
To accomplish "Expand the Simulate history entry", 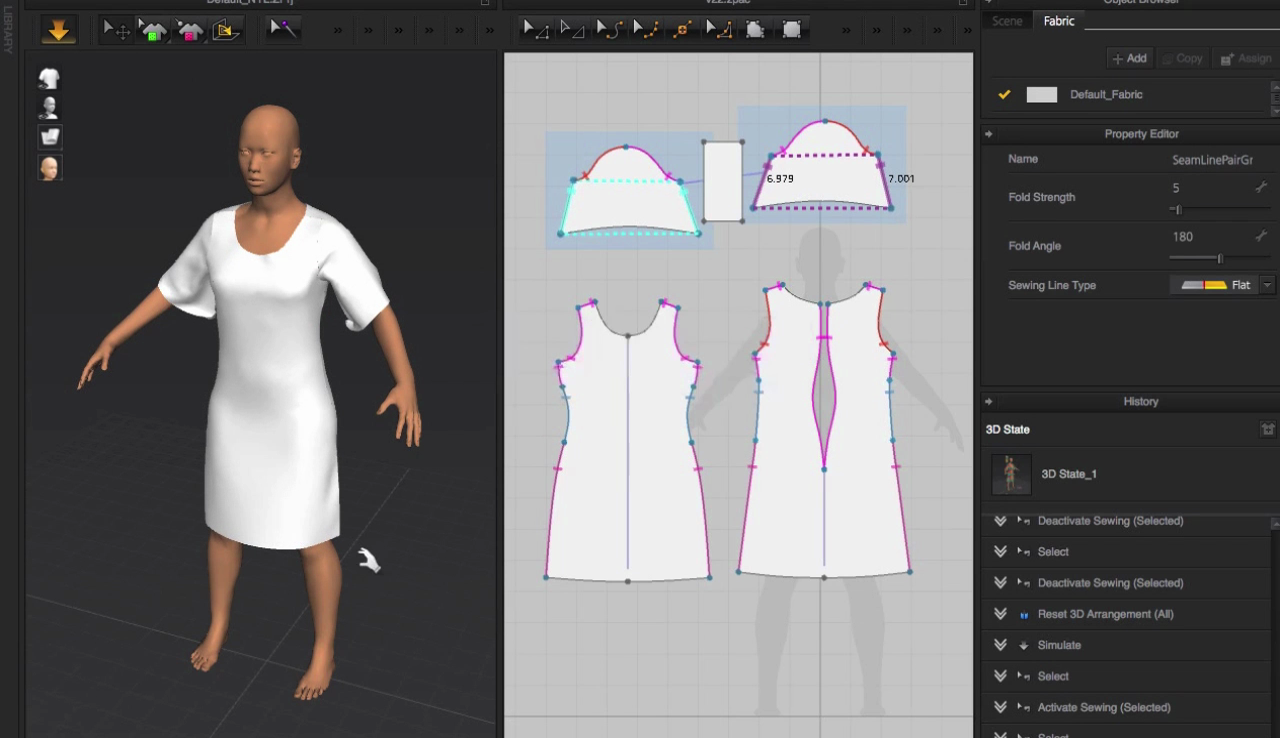I will coord(1000,645).
